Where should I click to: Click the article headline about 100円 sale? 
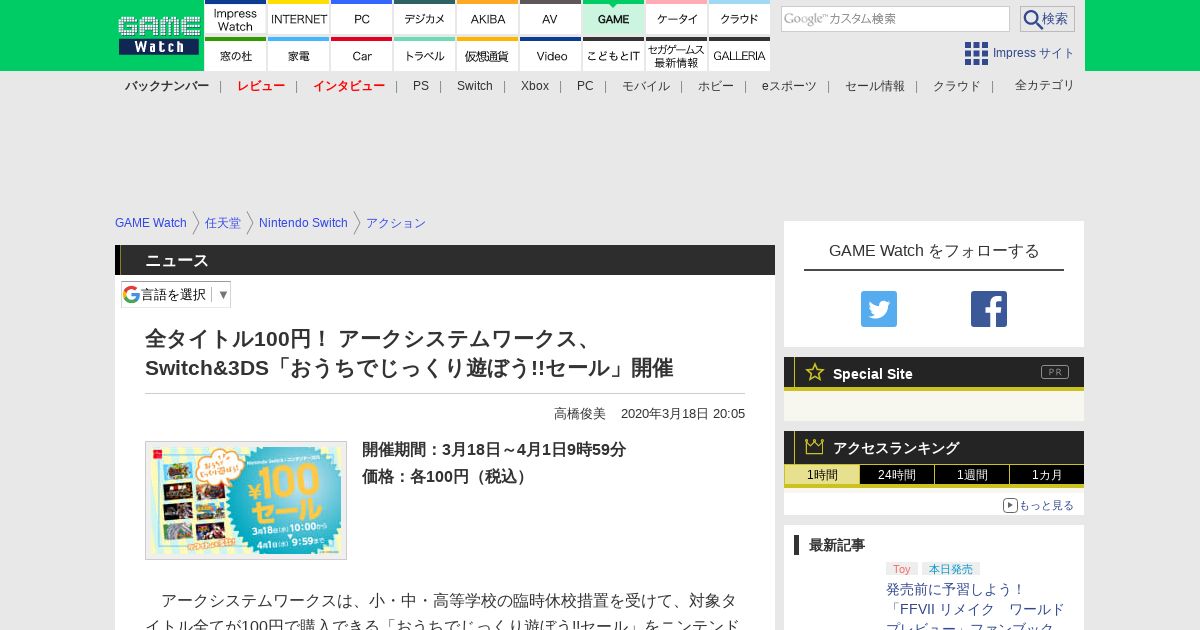pyautogui.click(x=409, y=353)
